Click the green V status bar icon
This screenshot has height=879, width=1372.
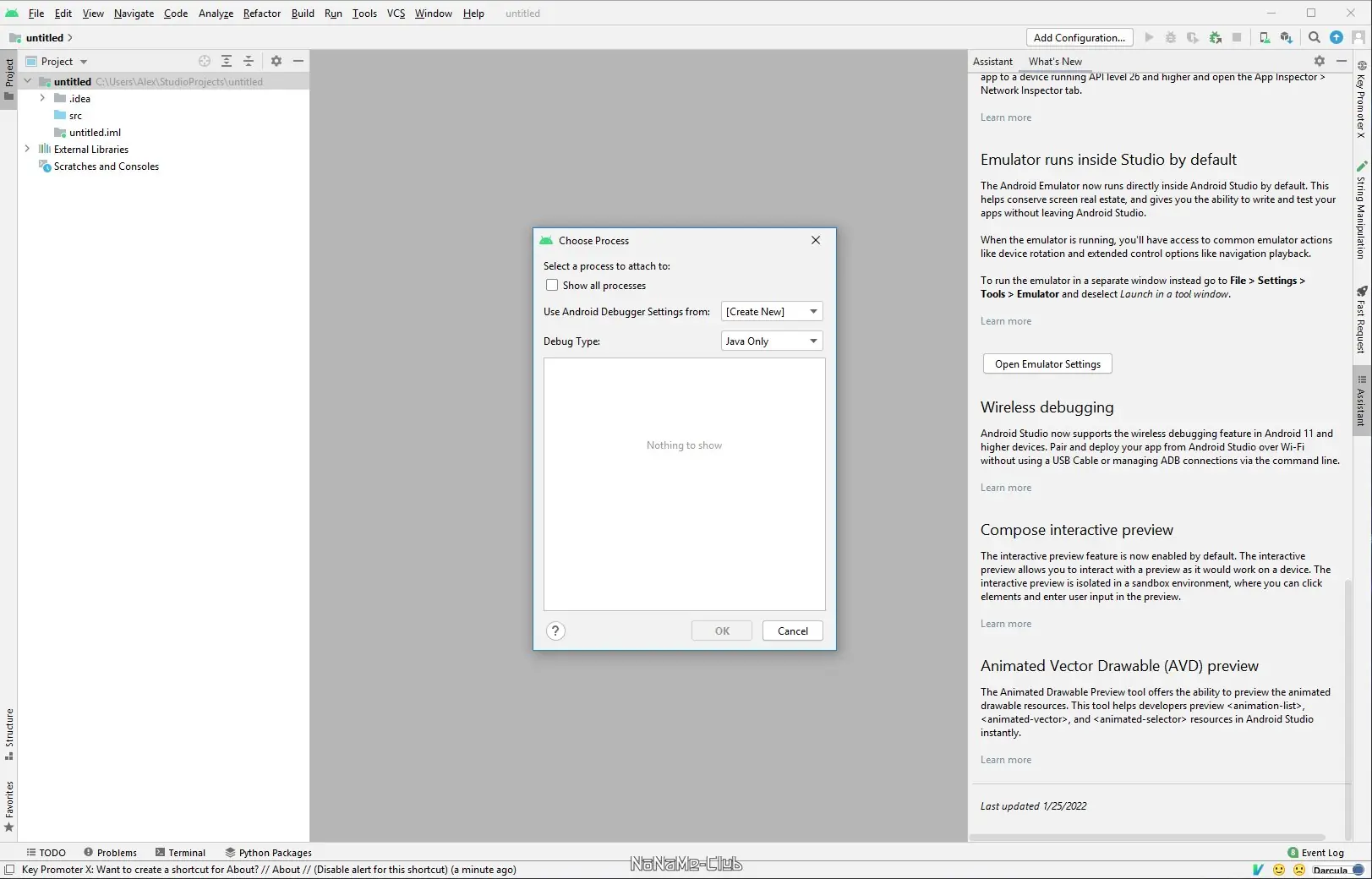pyautogui.click(x=1258, y=870)
